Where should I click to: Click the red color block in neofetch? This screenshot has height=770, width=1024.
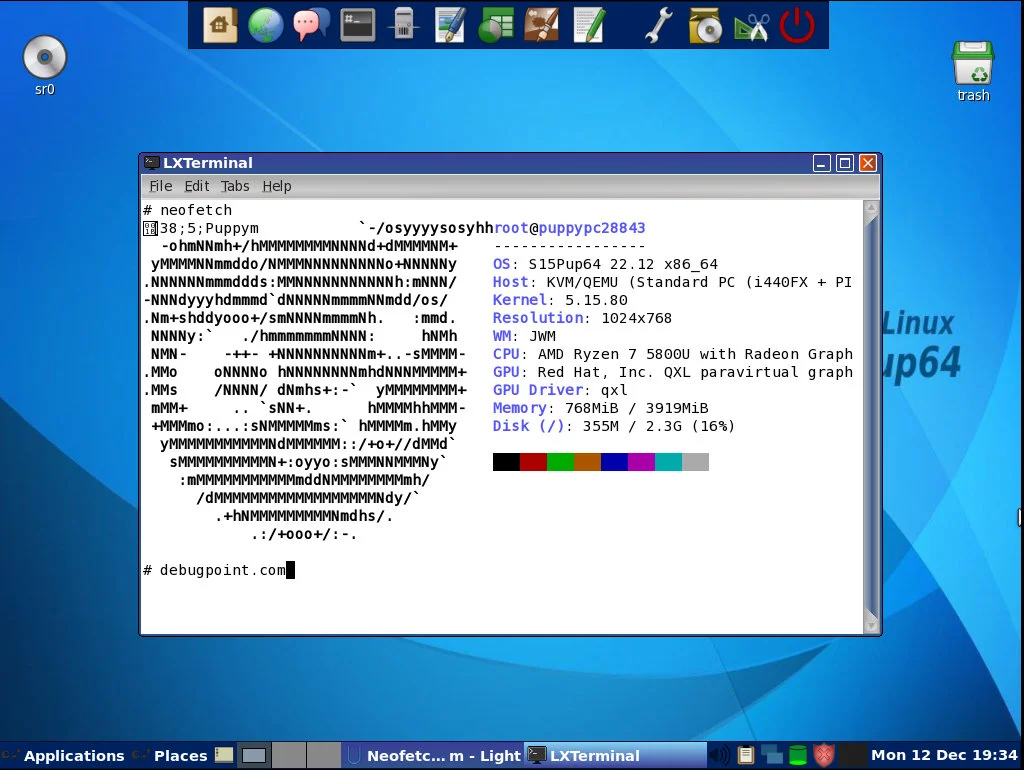533,462
